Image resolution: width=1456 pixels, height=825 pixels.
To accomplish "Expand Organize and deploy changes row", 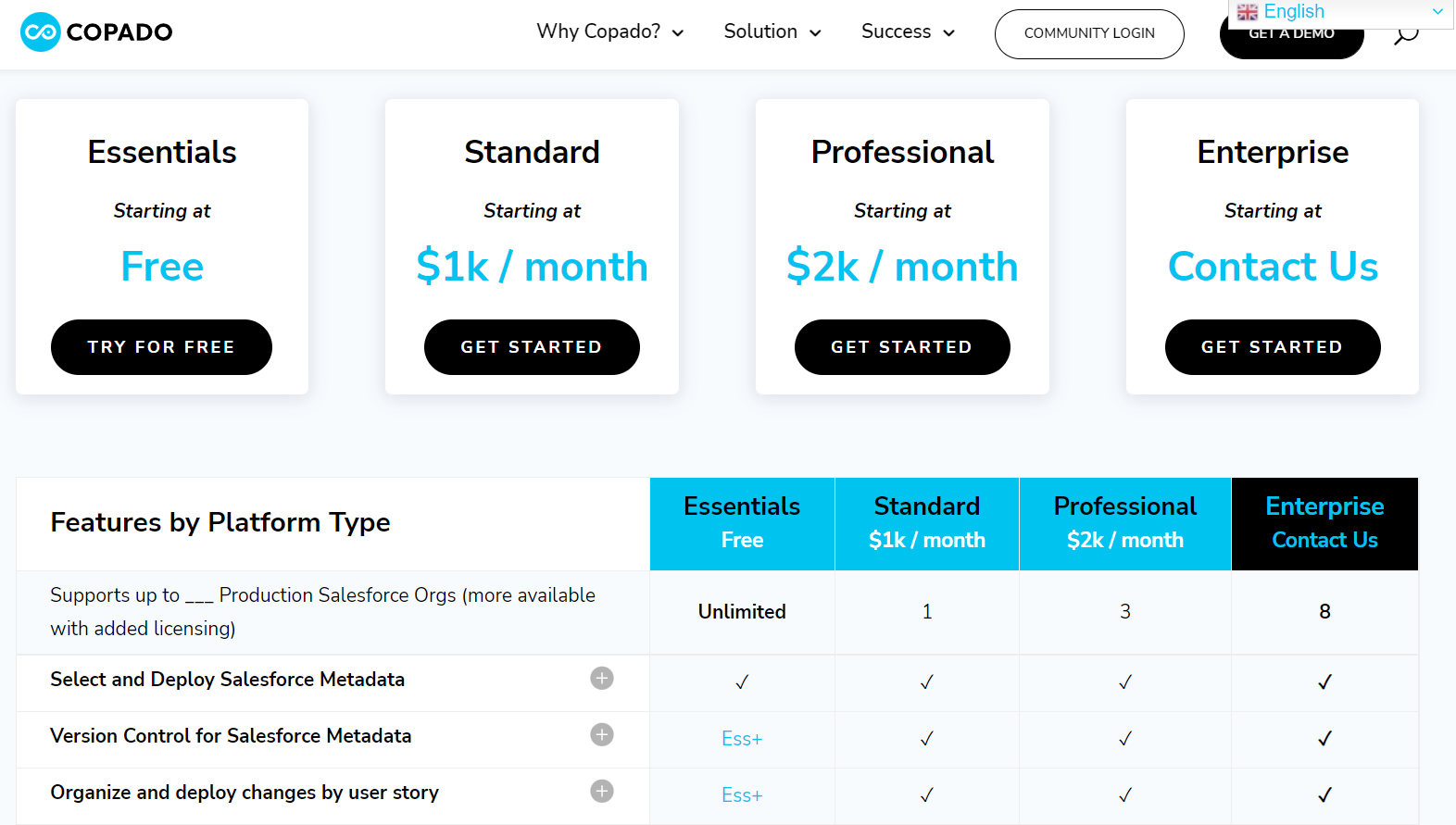I will click(602, 792).
